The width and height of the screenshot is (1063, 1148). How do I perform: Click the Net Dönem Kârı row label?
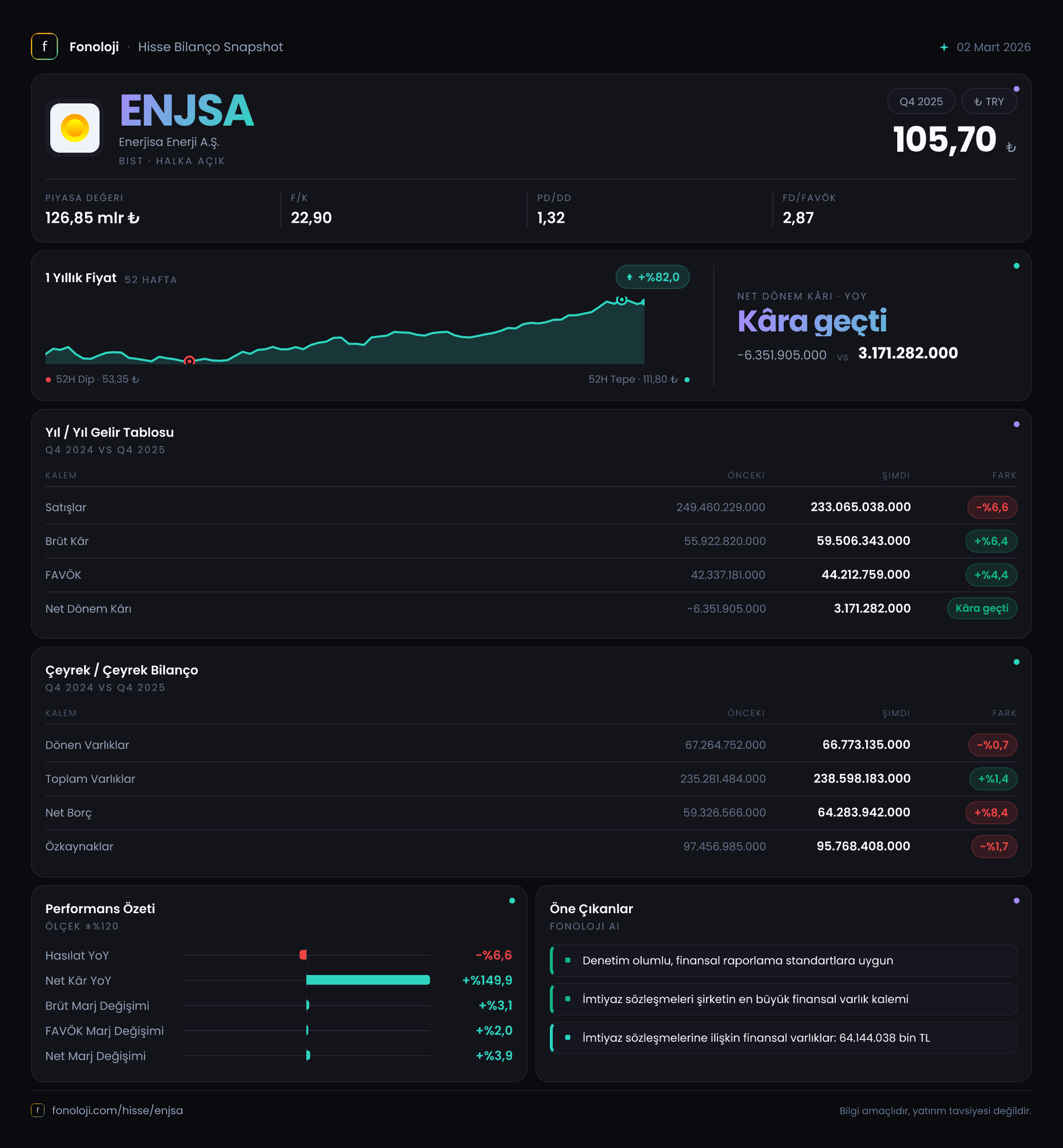coord(88,609)
